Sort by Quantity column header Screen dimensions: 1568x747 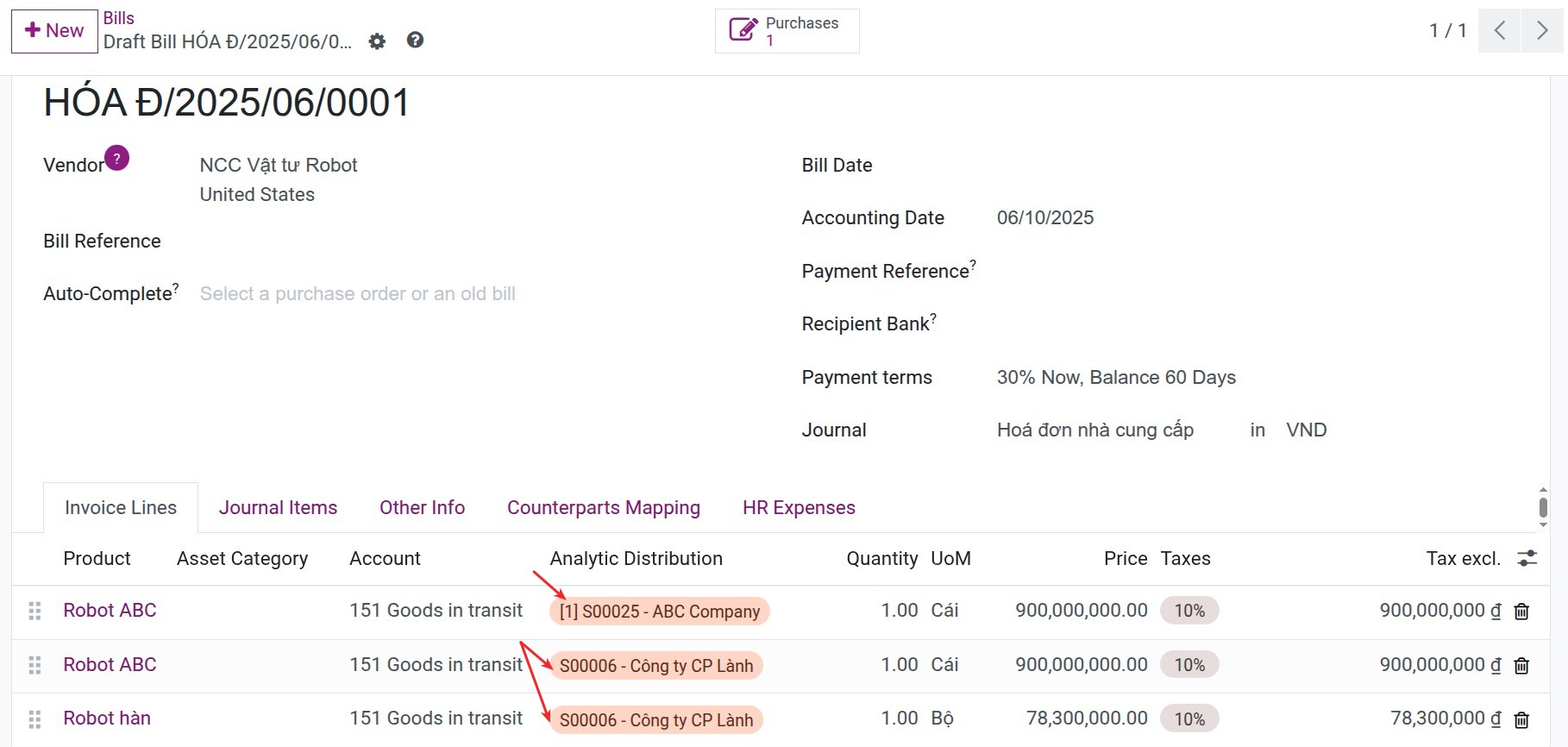(x=881, y=559)
